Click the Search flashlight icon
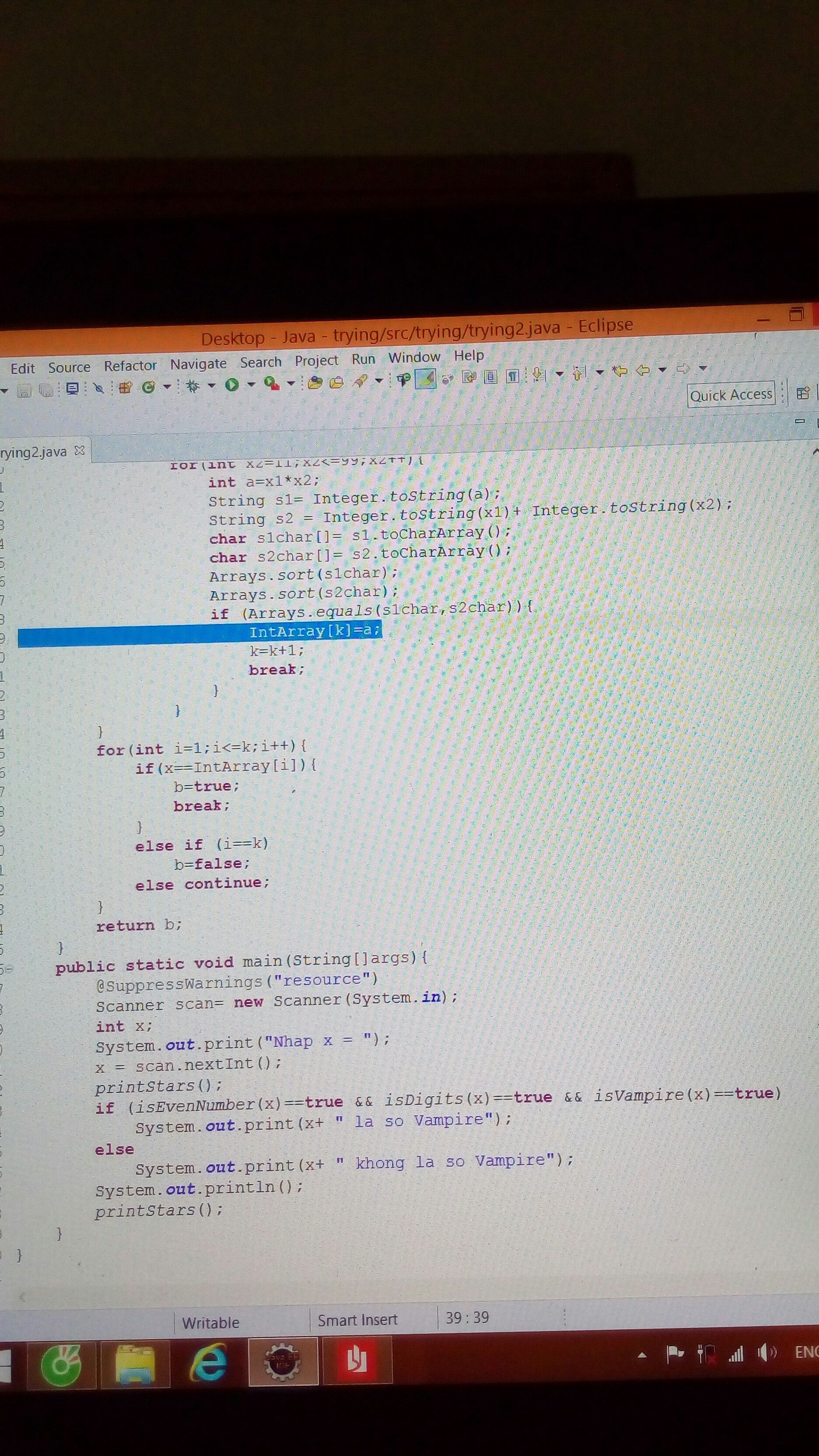 (360, 381)
